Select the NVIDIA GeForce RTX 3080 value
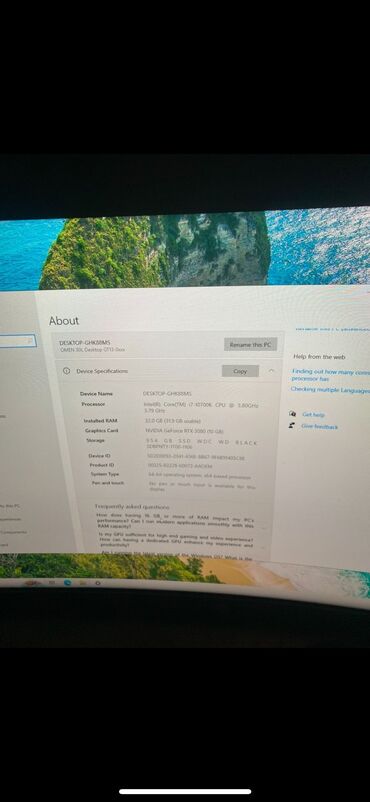Screen dimensions: 370x802 pyautogui.click(x=184, y=431)
